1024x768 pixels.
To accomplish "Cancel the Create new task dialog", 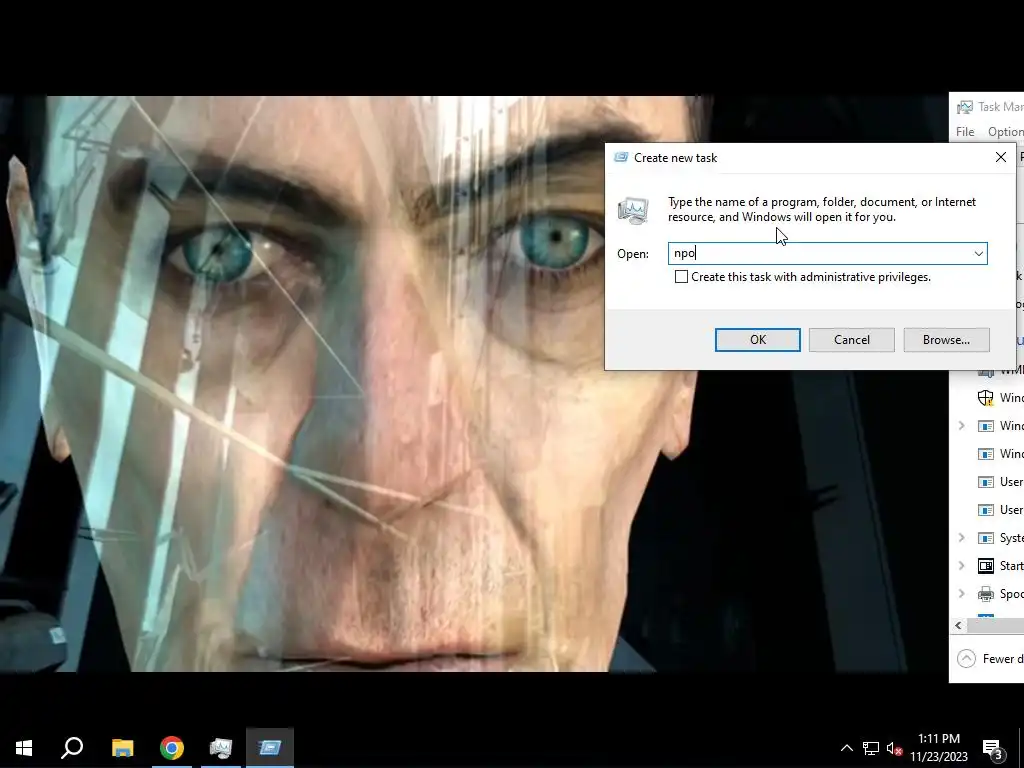I will (852, 340).
